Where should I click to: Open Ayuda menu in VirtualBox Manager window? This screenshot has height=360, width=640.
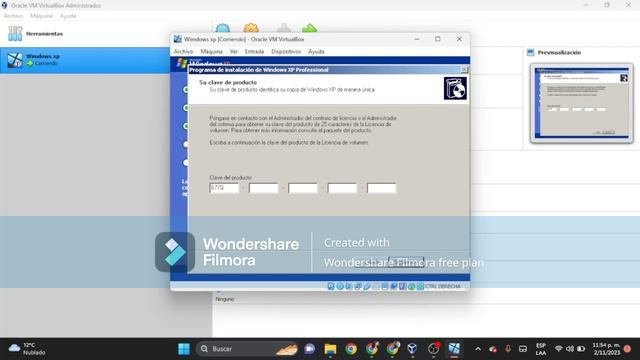pyautogui.click(x=68, y=16)
